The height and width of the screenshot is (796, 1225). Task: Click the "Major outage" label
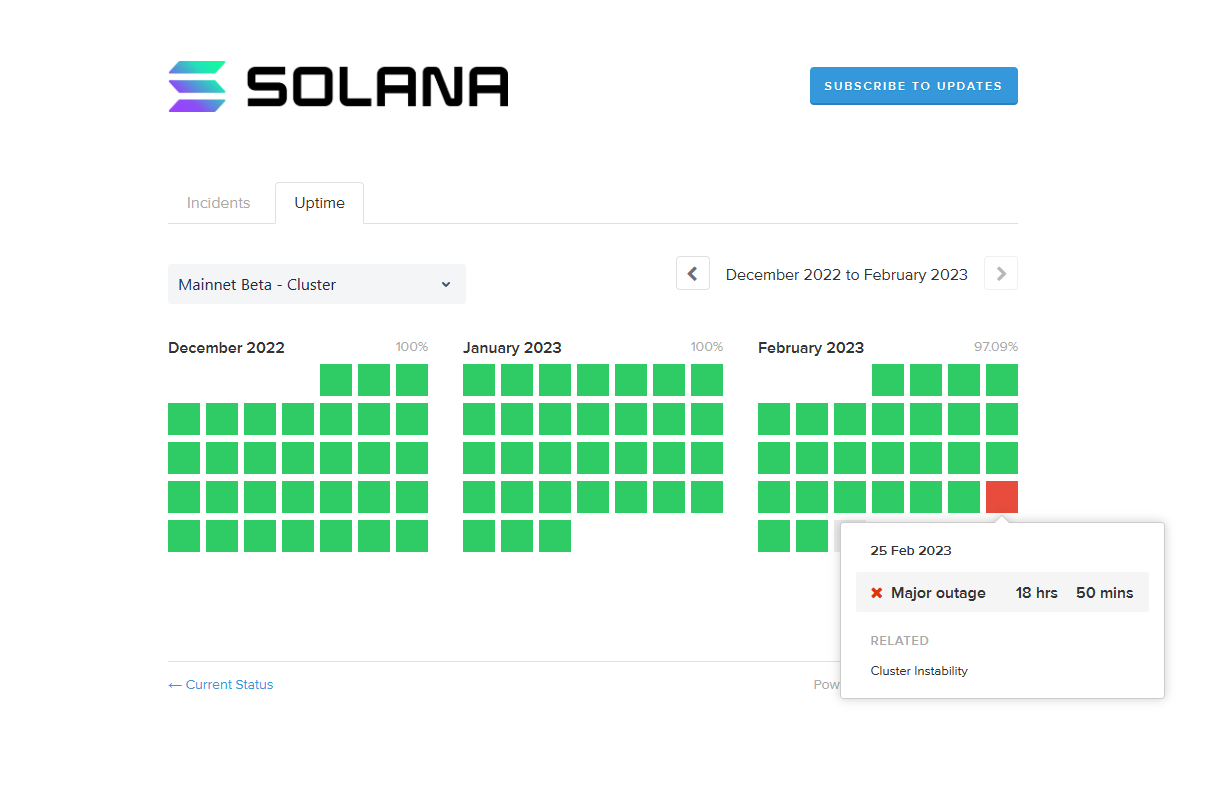point(938,593)
